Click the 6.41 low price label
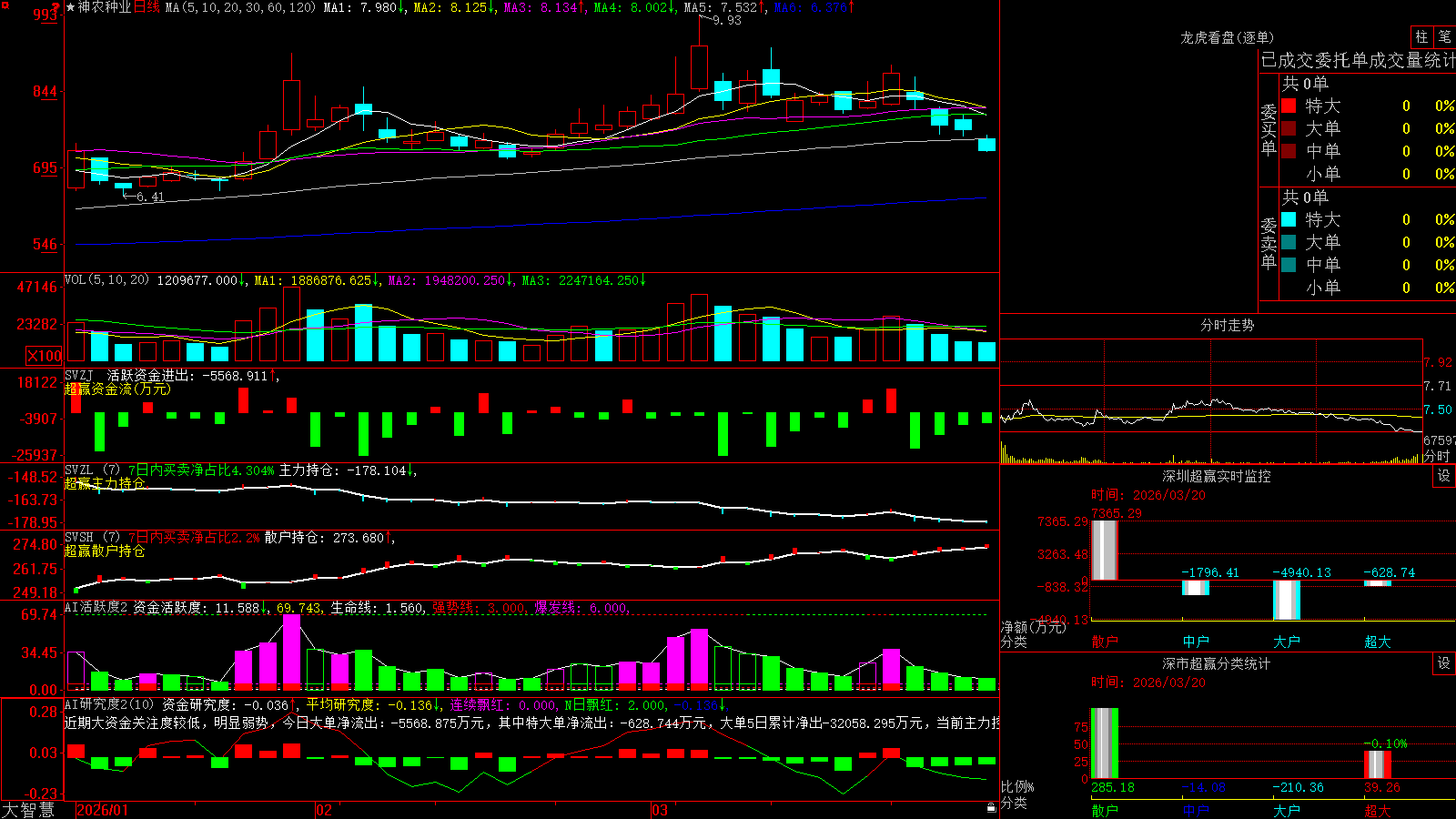The width and height of the screenshot is (1456, 819). (x=150, y=197)
